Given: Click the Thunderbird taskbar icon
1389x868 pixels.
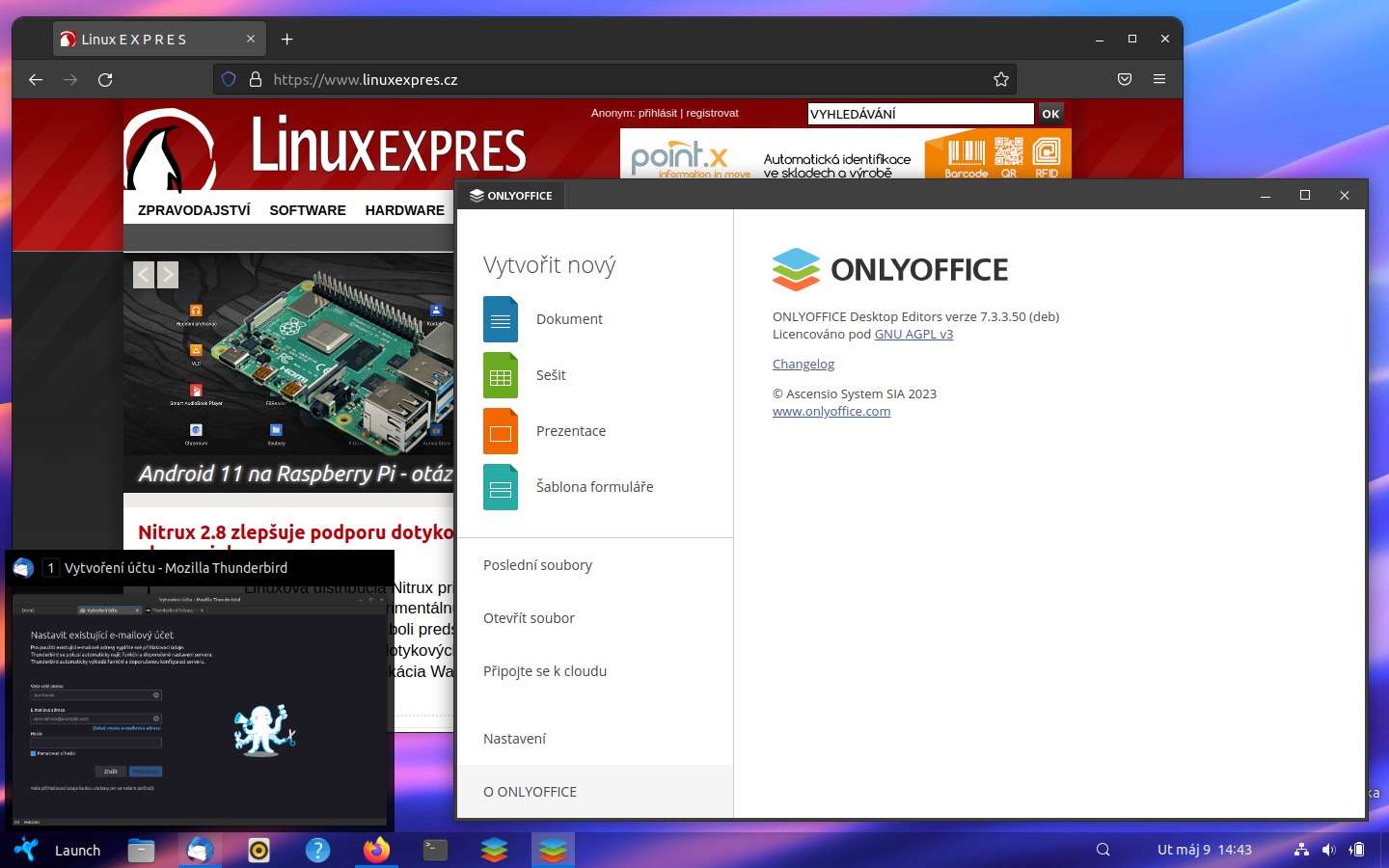Looking at the screenshot, I should pyautogui.click(x=200, y=850).
